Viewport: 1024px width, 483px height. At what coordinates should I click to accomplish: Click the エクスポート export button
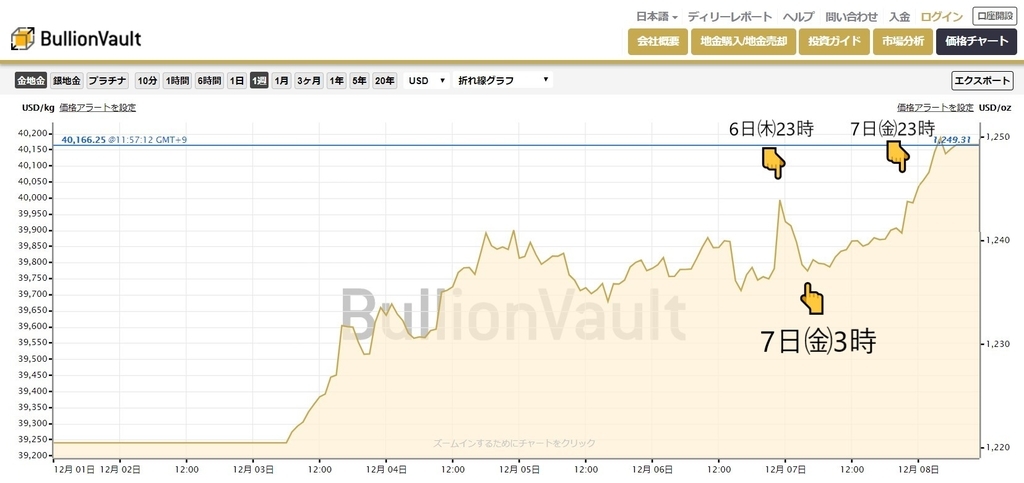coord(982,81)
